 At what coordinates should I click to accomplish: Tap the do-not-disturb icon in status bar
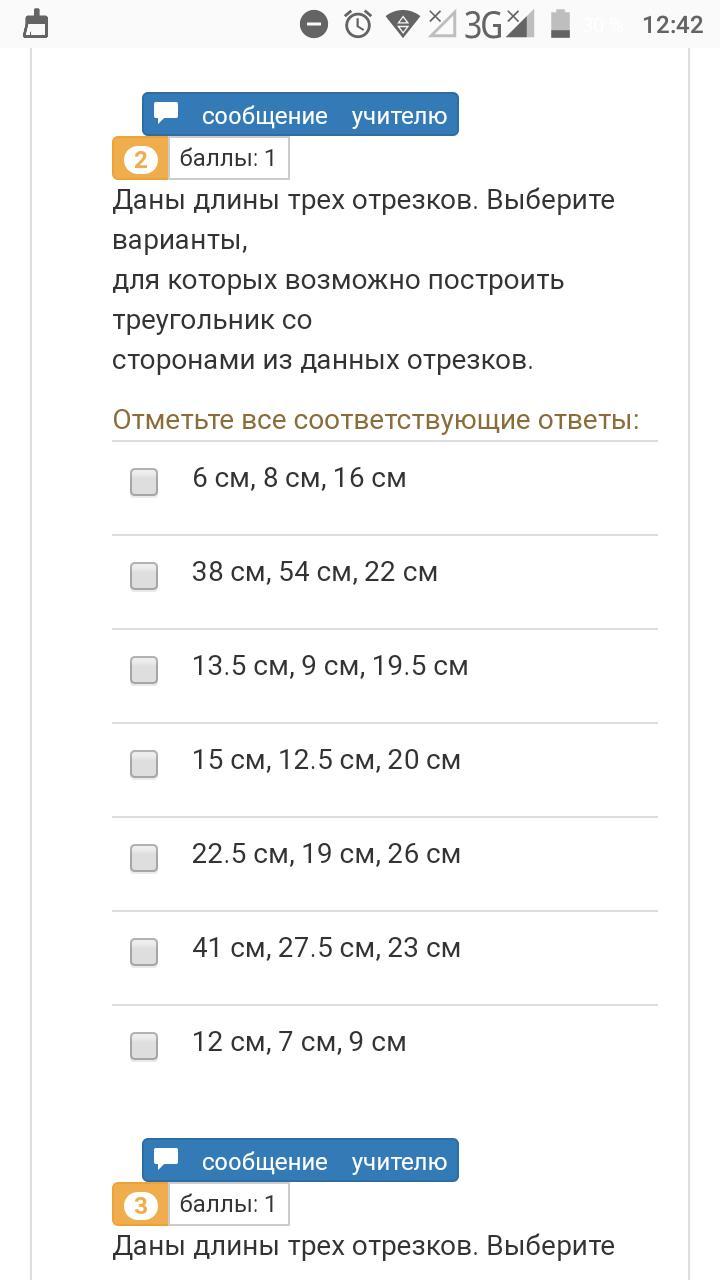point(314,24)
